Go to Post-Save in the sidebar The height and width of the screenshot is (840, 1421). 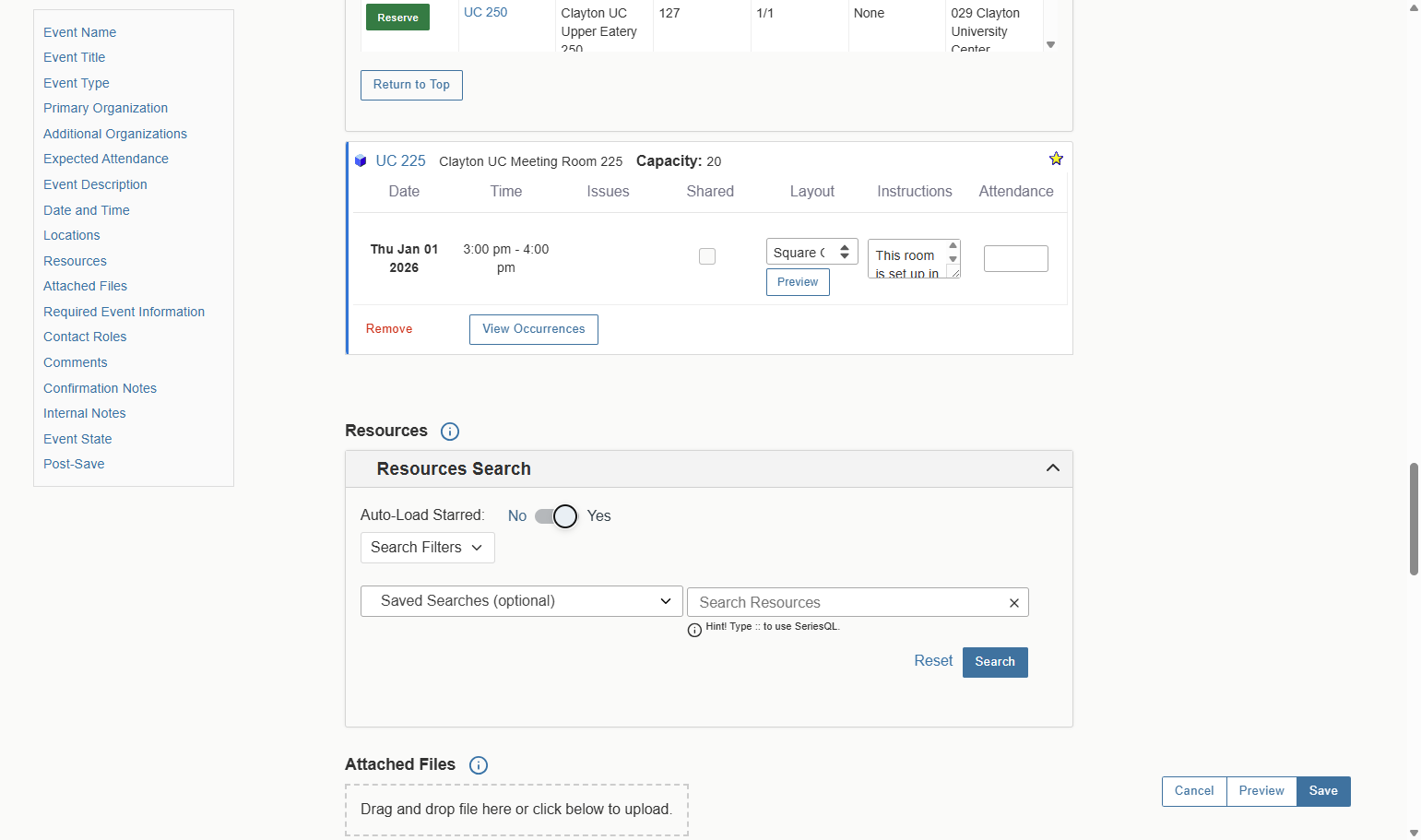(x=74, y=465)
